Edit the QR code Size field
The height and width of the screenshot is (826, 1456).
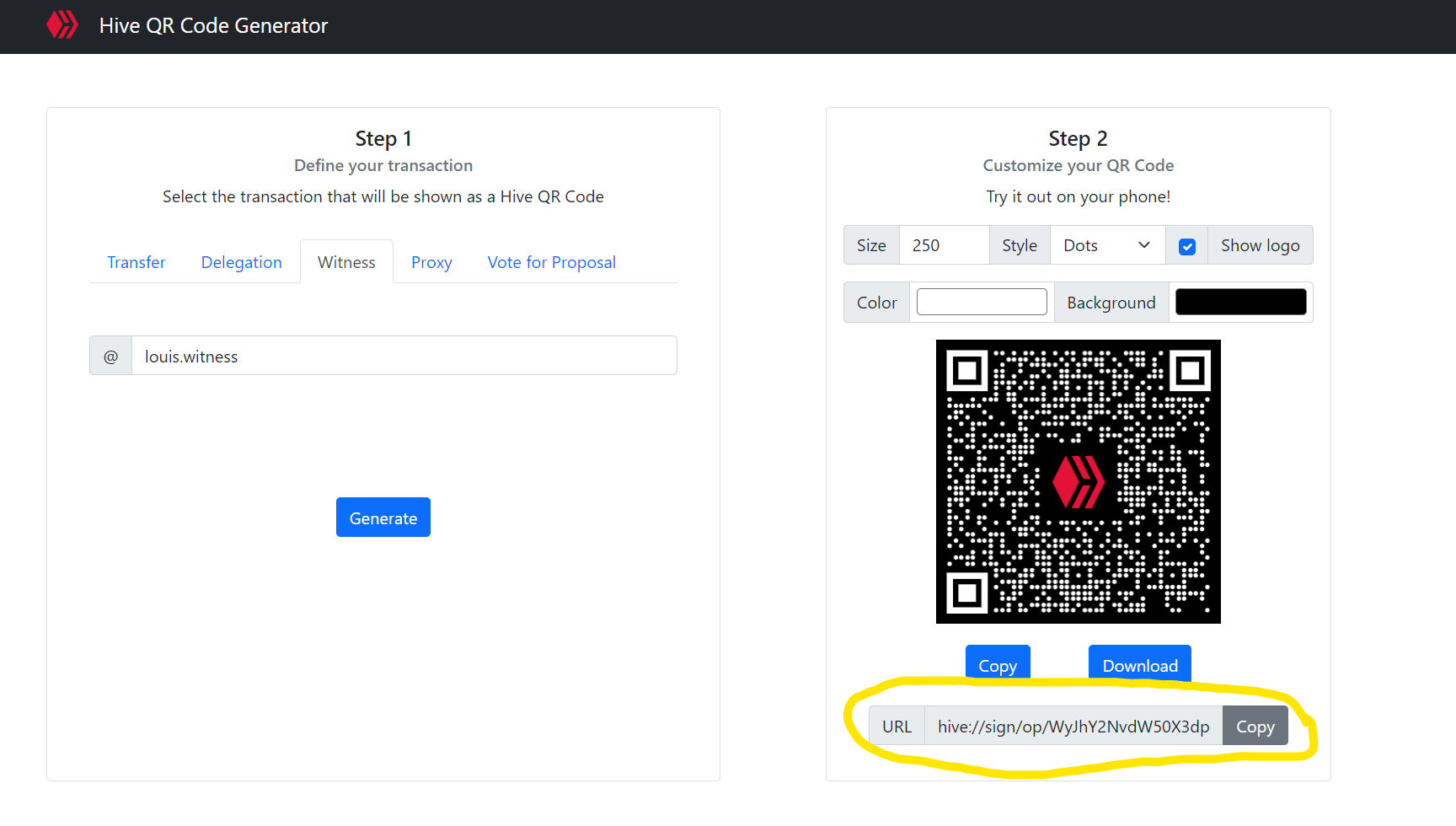tap(944, 245)
